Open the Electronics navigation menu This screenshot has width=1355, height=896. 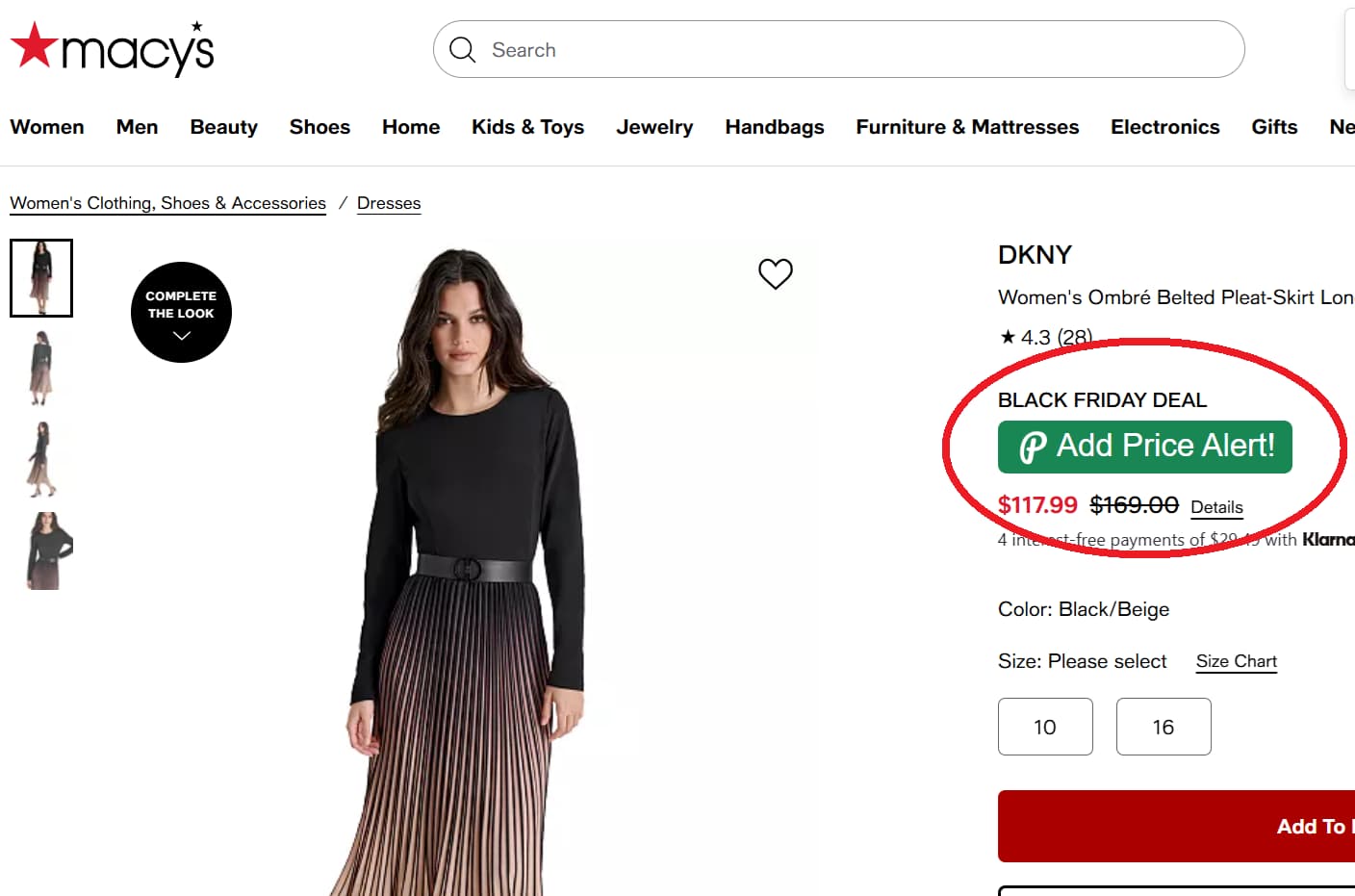pyautogui.click(x=1164, y=126)
